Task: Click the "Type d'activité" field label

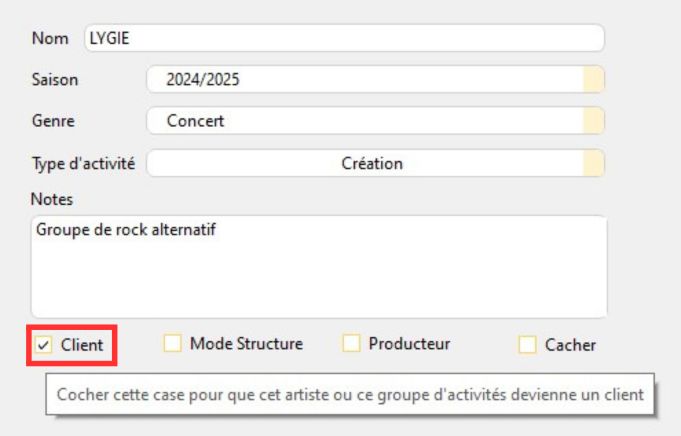Action: pyautogui.click(x=84, y=163)
